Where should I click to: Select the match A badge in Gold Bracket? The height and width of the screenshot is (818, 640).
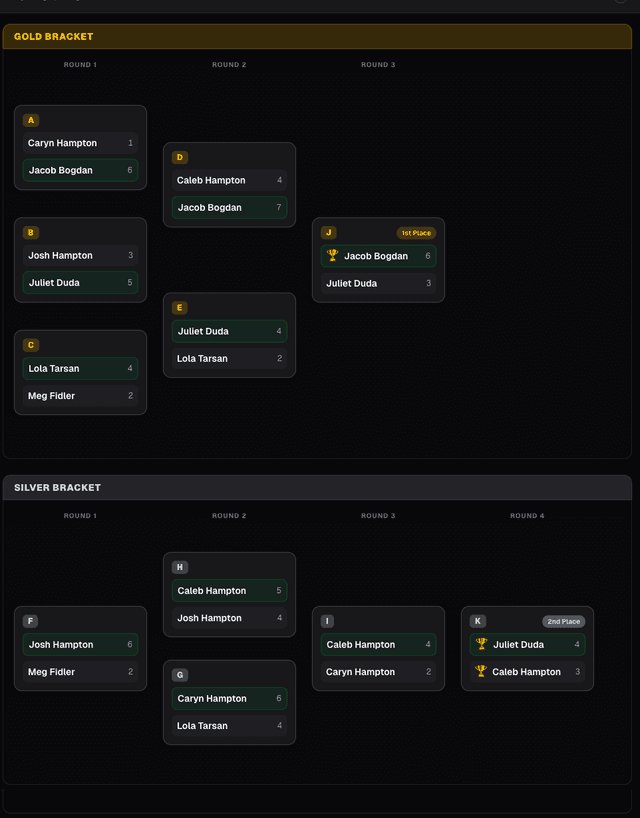tap(31, 120)
